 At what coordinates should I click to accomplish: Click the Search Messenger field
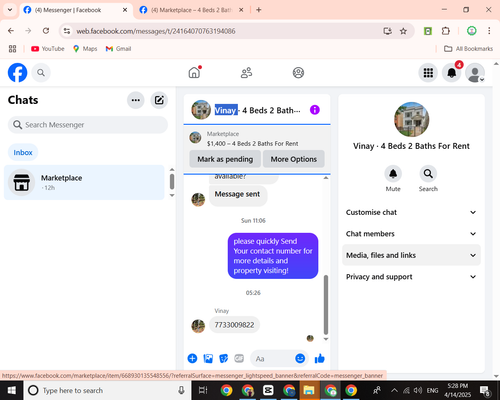pyautogui.click(x=88, y=125)
